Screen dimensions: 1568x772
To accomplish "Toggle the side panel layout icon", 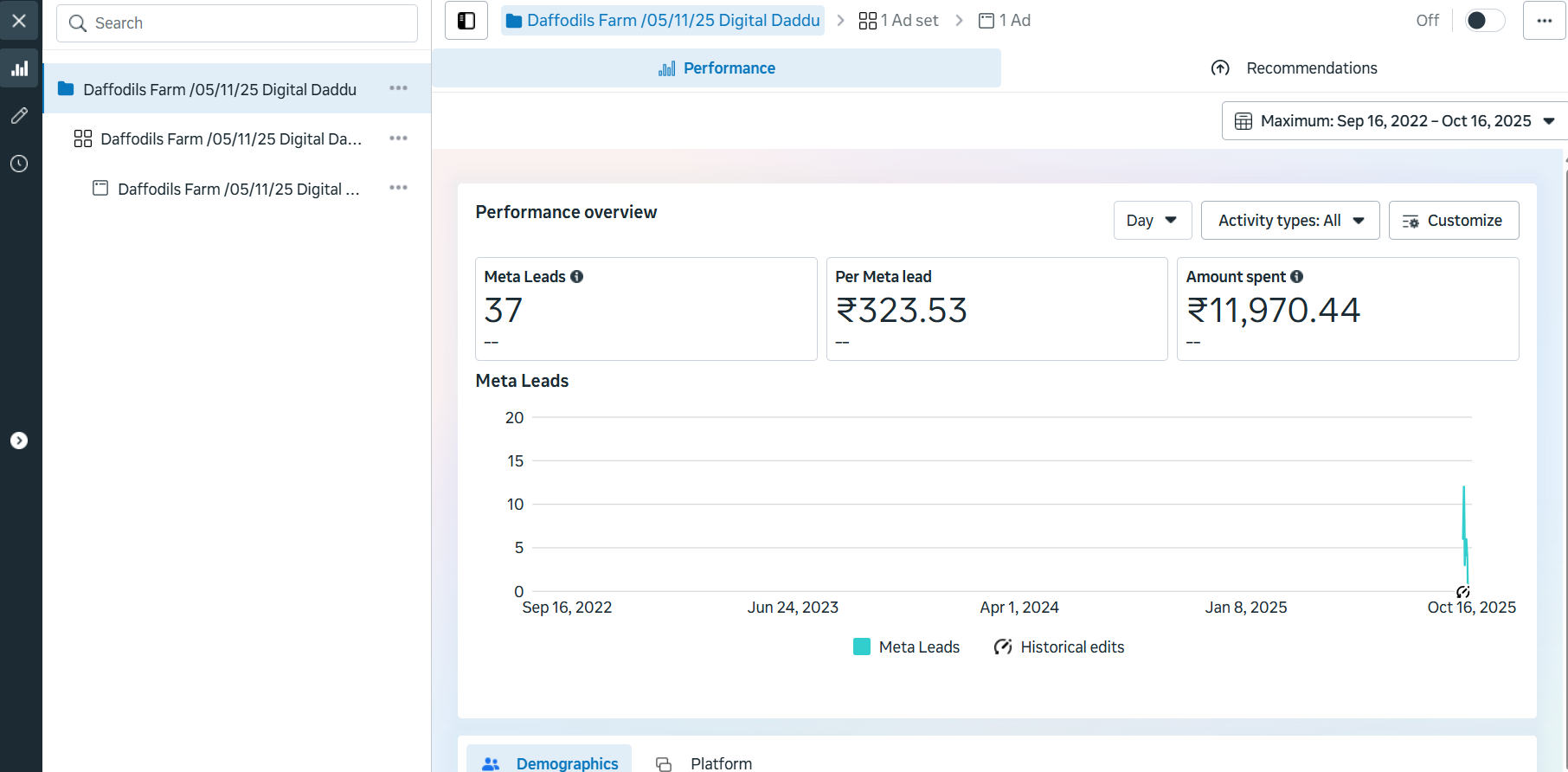I will click(466, 21).
